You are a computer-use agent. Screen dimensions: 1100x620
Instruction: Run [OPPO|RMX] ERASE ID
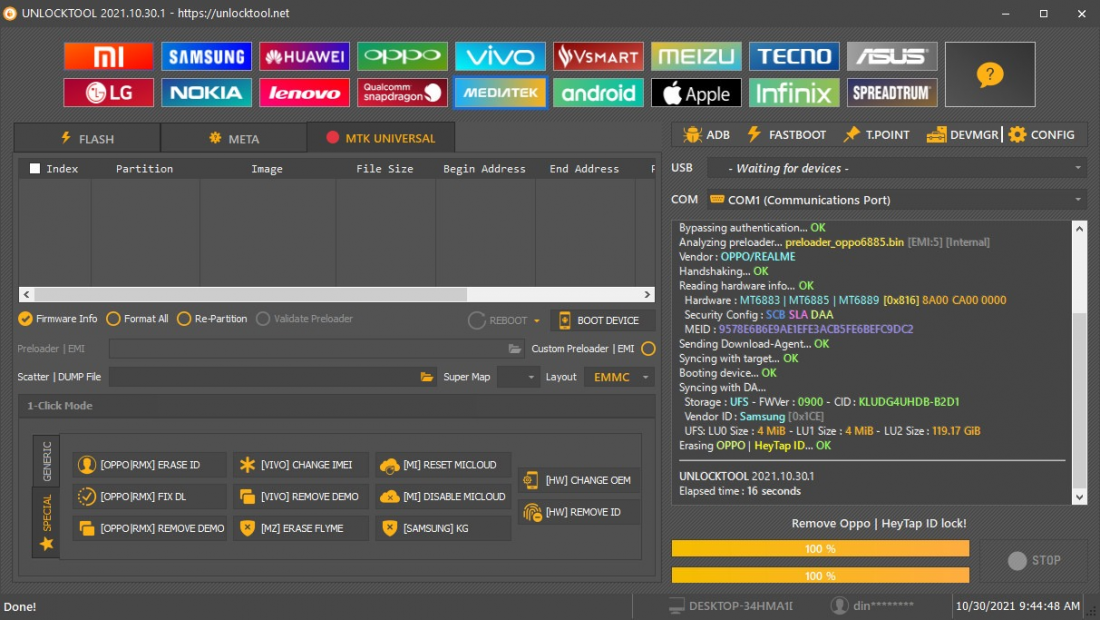[149, 464]
